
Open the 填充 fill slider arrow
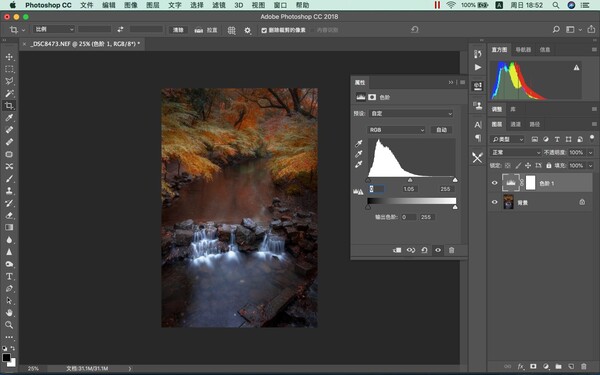(590, 165)
